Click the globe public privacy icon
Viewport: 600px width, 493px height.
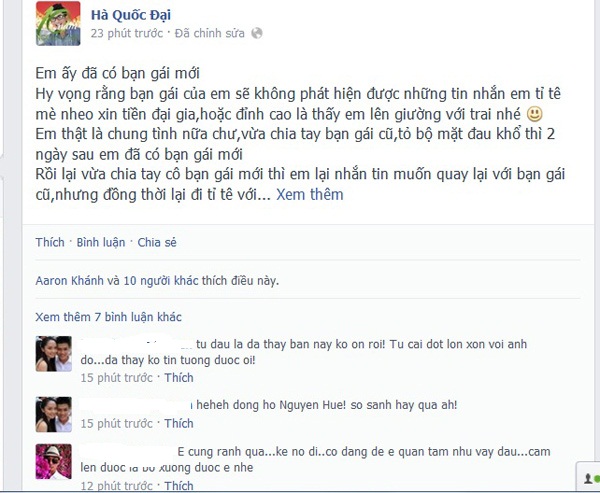click(x=257, y=33)
